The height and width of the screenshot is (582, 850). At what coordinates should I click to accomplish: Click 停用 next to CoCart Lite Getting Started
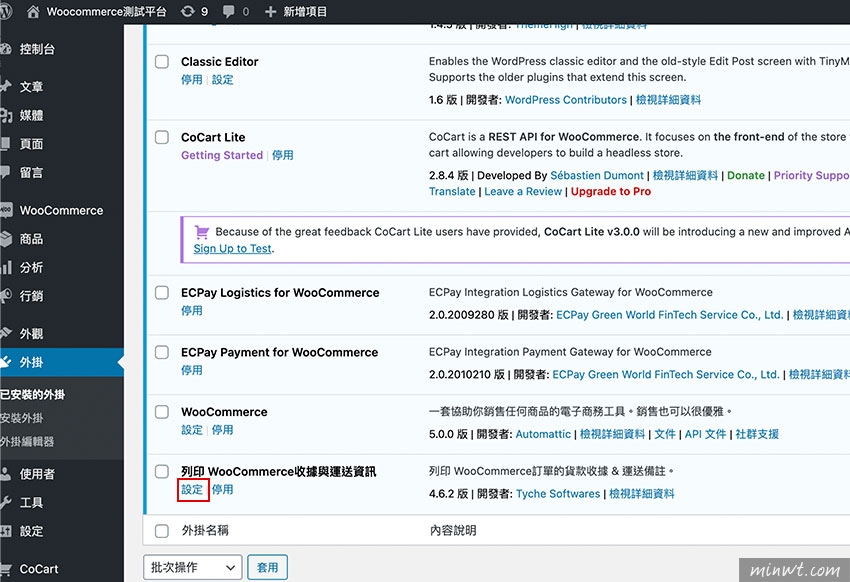(x=282, y=155)
